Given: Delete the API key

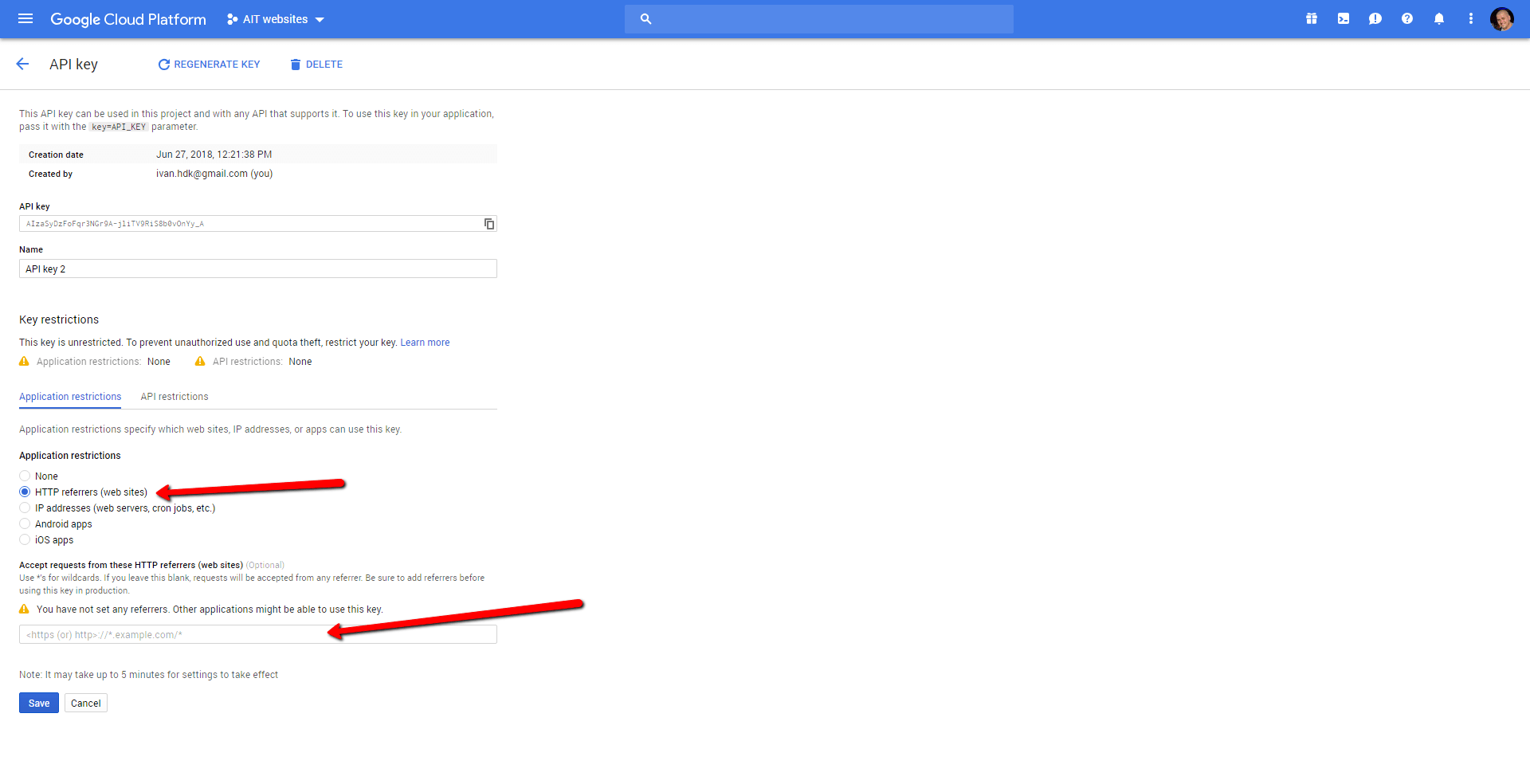Looking at the screenshot, I should coord(316,65).
